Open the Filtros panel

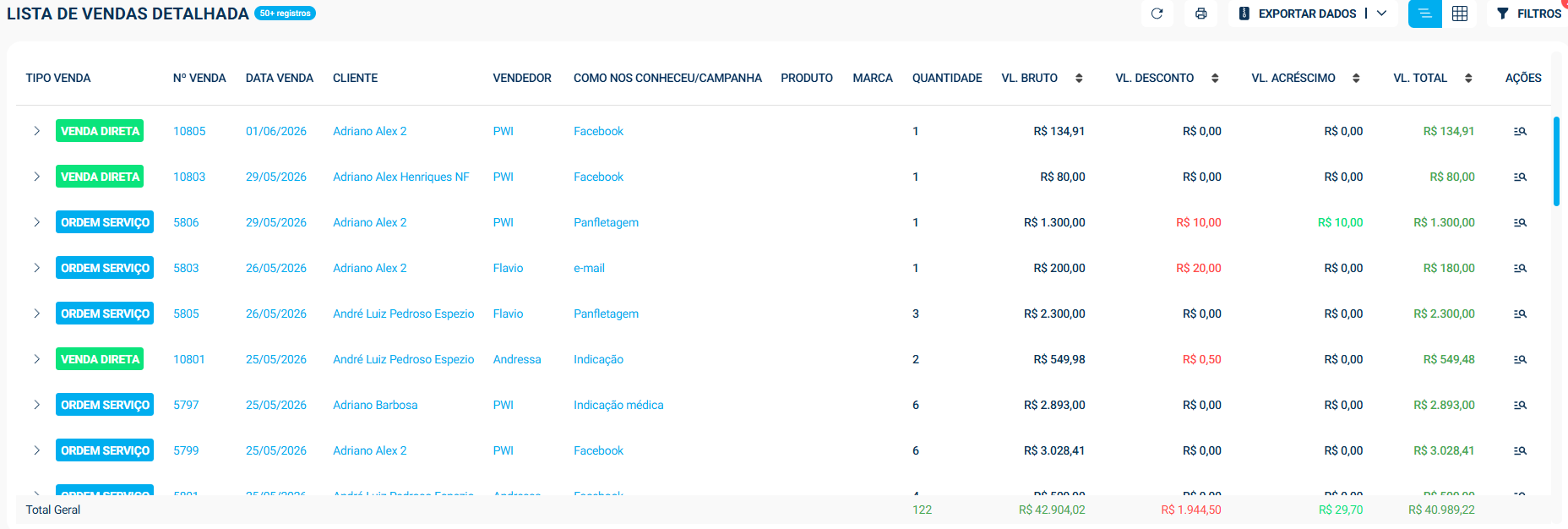[x=1527, y=14]
